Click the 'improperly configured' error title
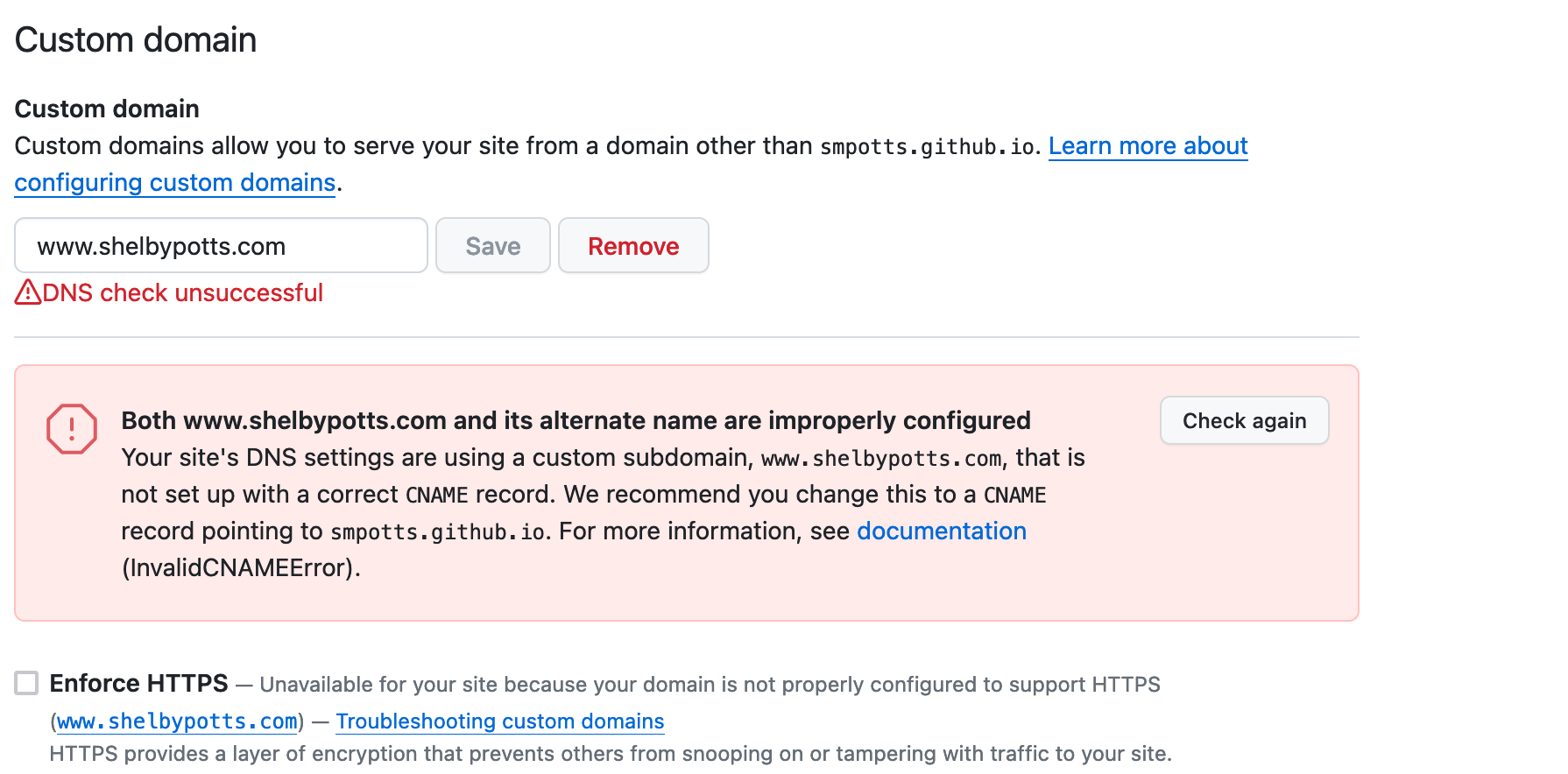Screen dimensions: 1568x774 tap(576, 421)
